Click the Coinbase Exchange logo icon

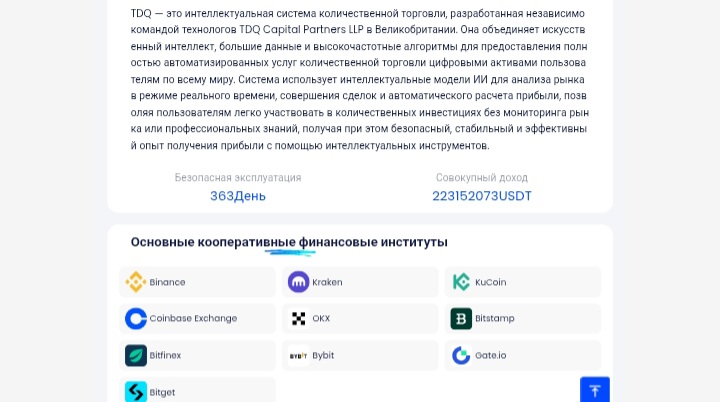click(136, 318)
